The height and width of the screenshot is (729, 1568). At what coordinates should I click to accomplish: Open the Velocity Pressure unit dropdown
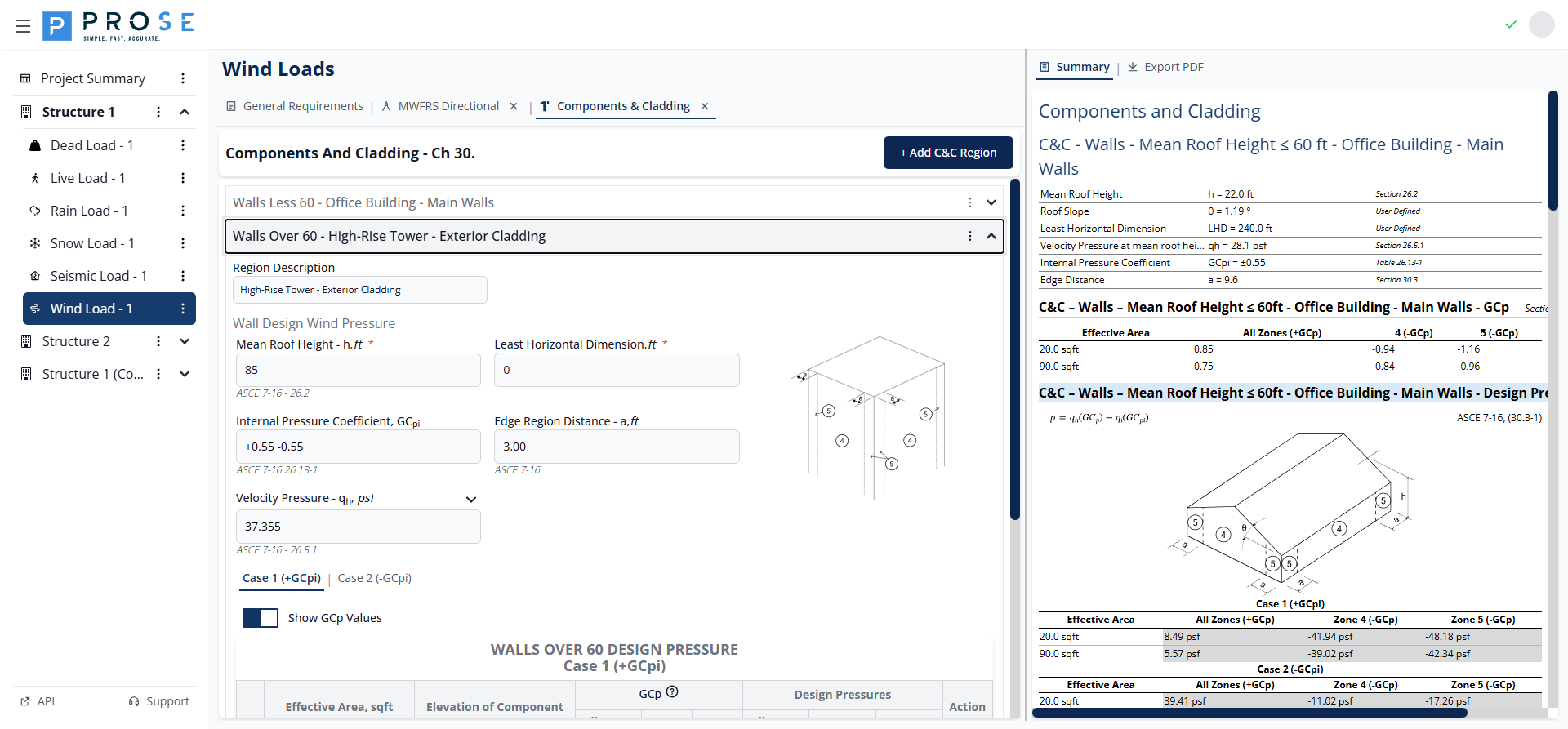(x=470, y=499)
